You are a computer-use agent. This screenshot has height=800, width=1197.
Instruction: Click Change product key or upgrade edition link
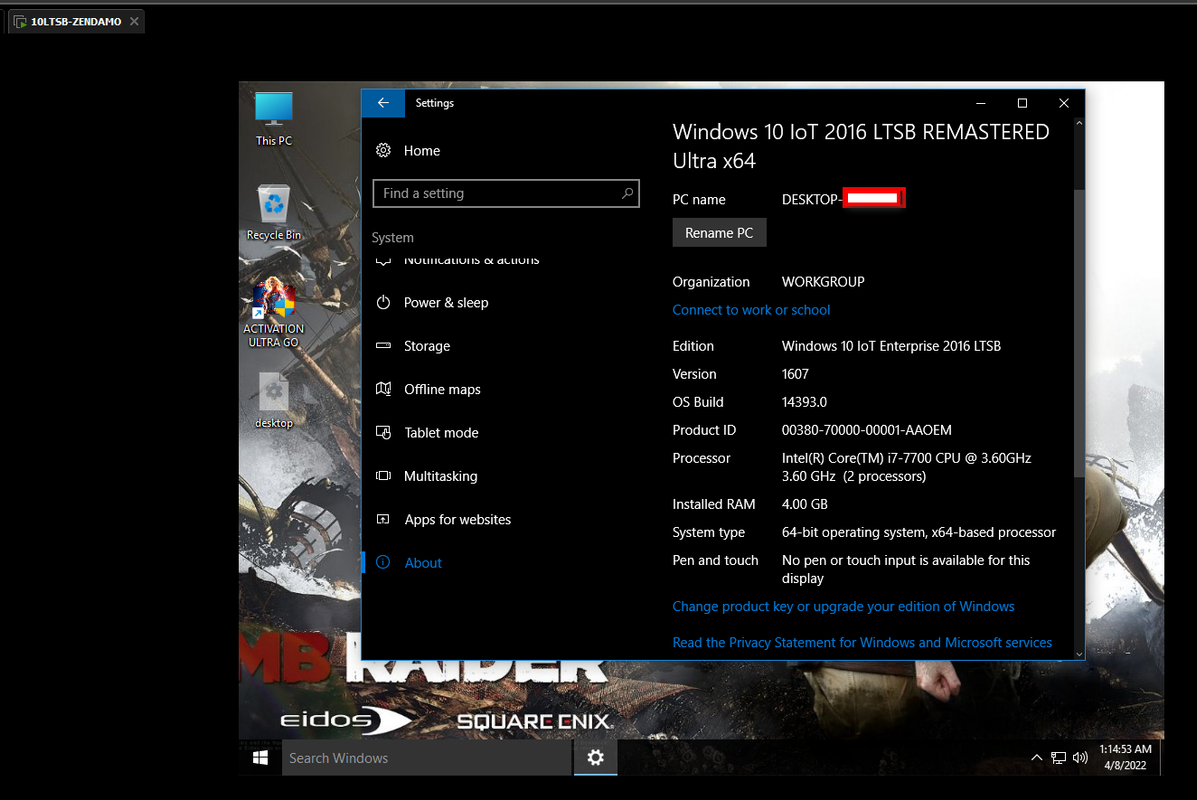tap(843, 606)
